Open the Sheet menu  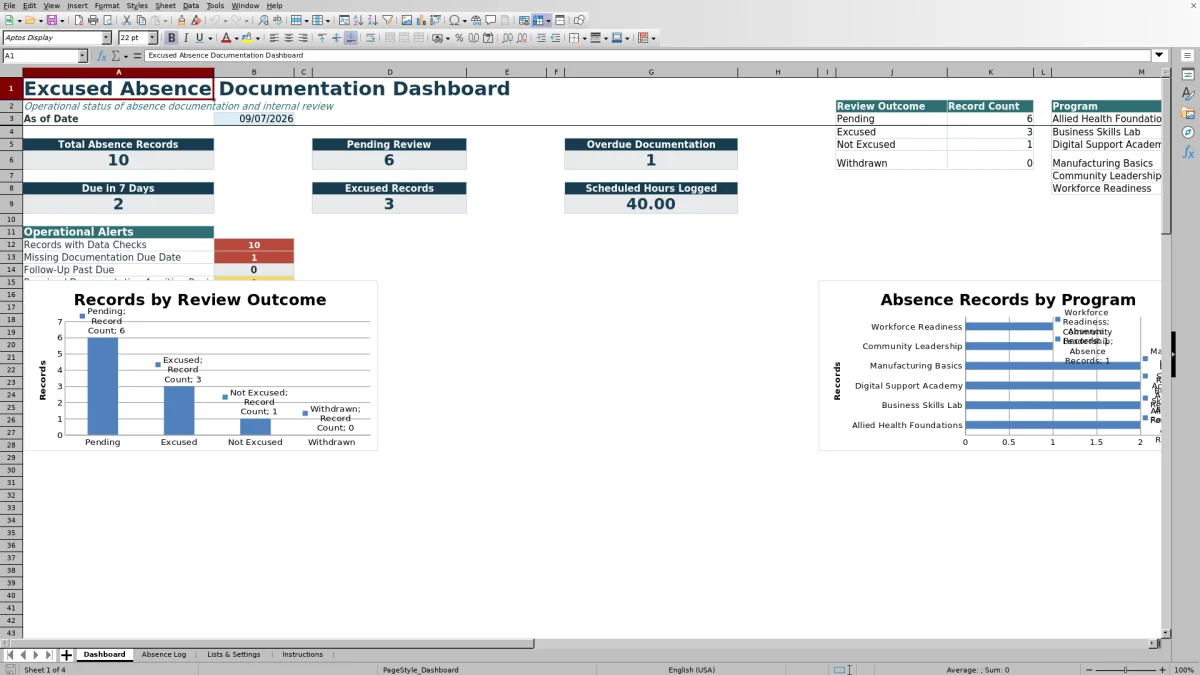point(165,6)
